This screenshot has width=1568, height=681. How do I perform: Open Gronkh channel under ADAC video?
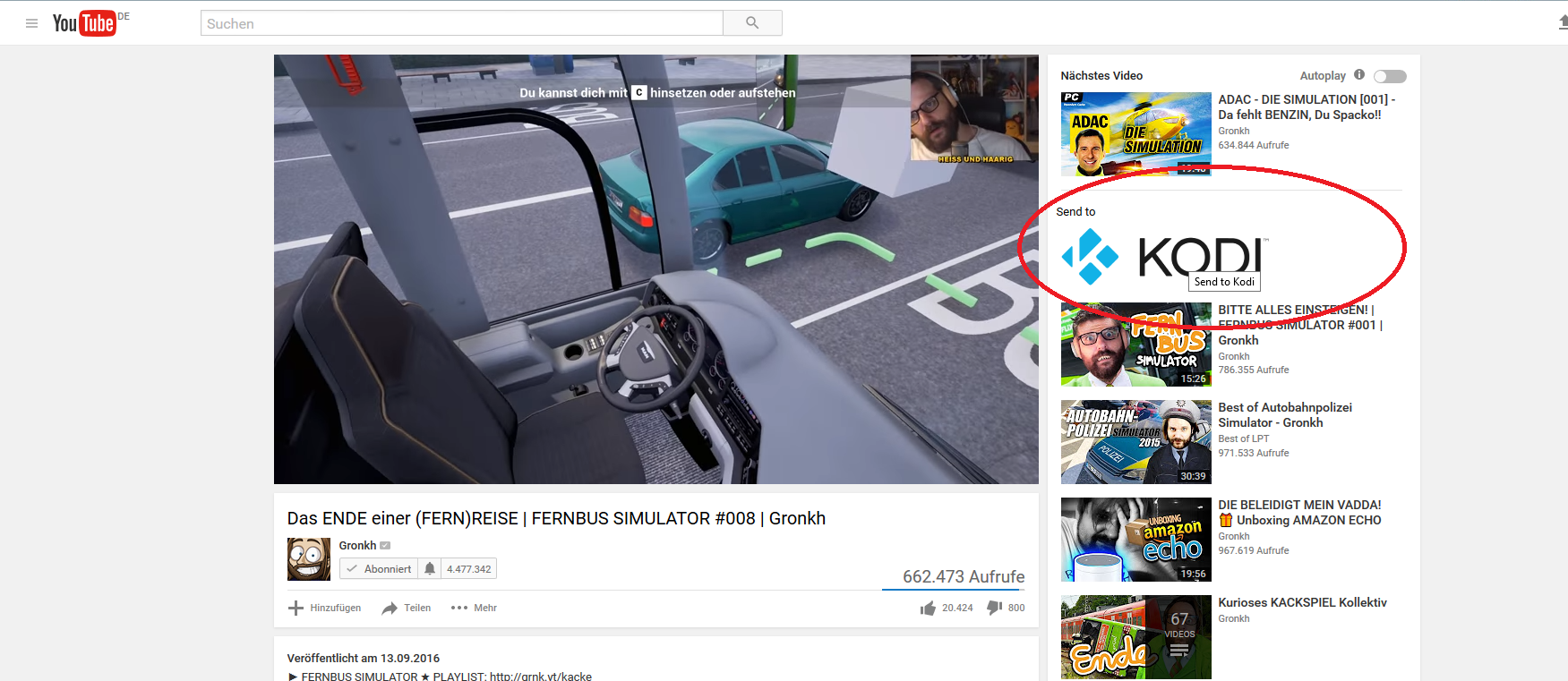pos(1234,131)
